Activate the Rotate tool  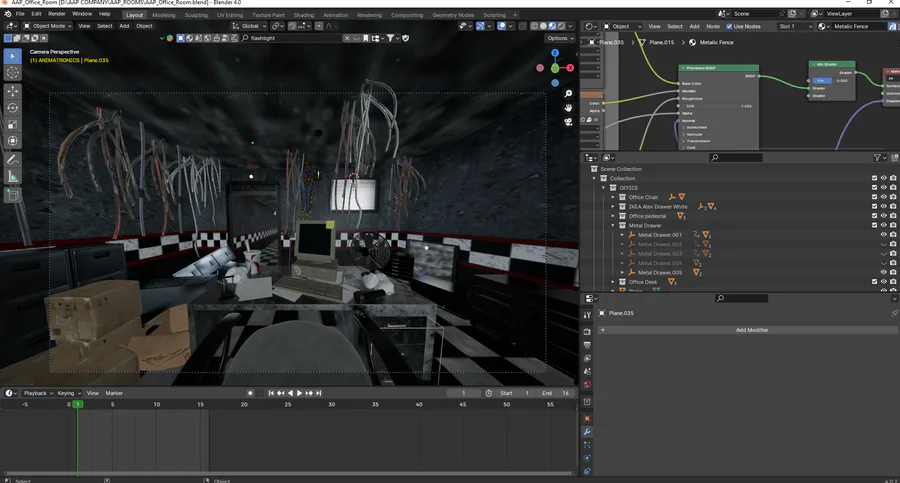pos(13,107)
